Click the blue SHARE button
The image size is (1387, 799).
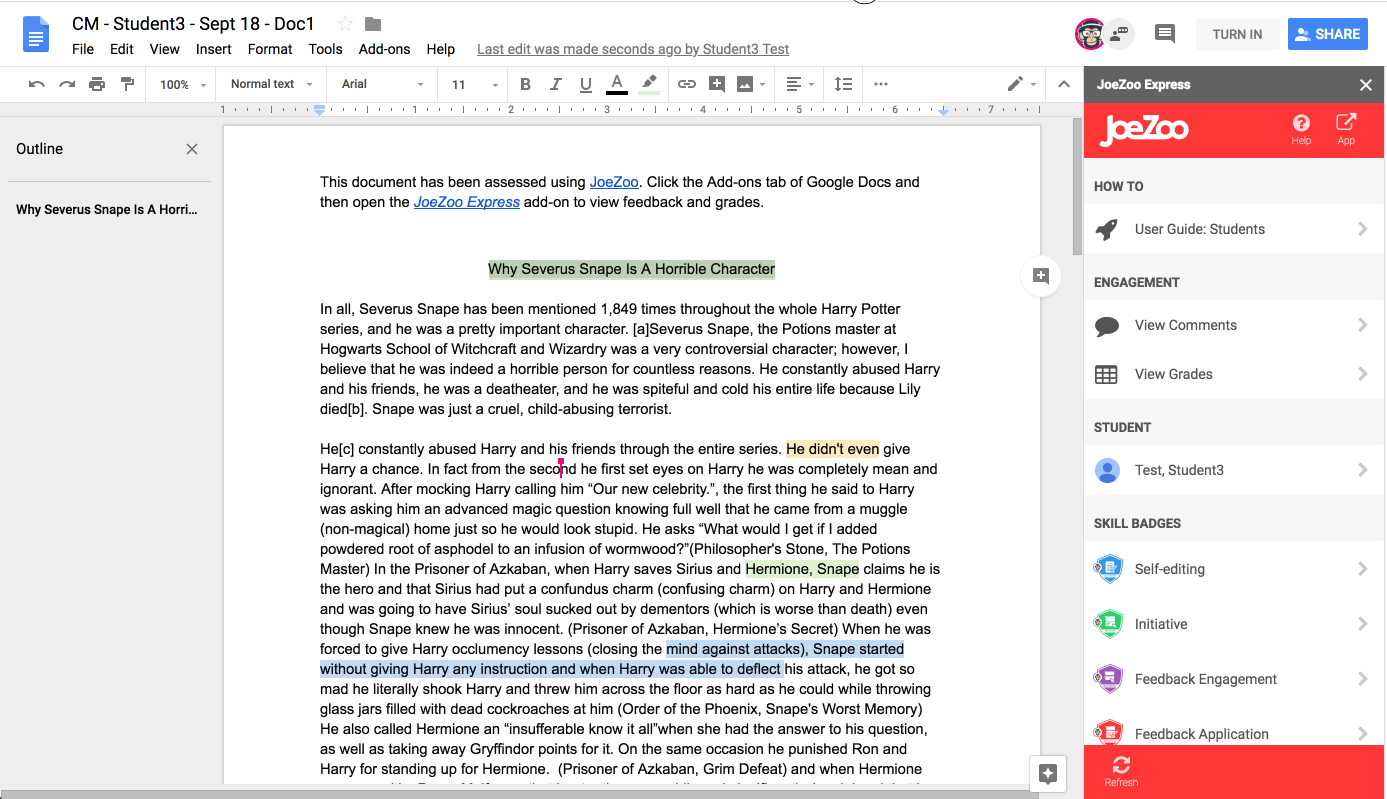(1328, 34)
